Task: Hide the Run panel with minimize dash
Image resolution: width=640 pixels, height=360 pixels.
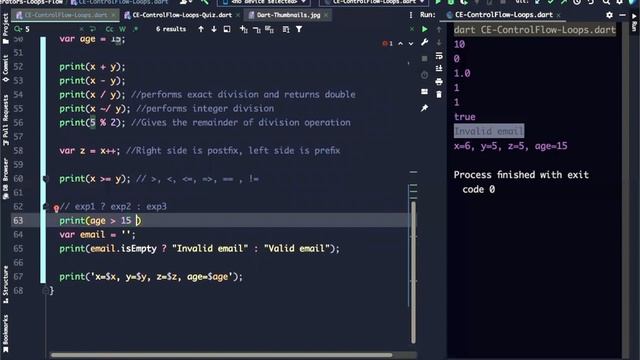Action: 622,15
